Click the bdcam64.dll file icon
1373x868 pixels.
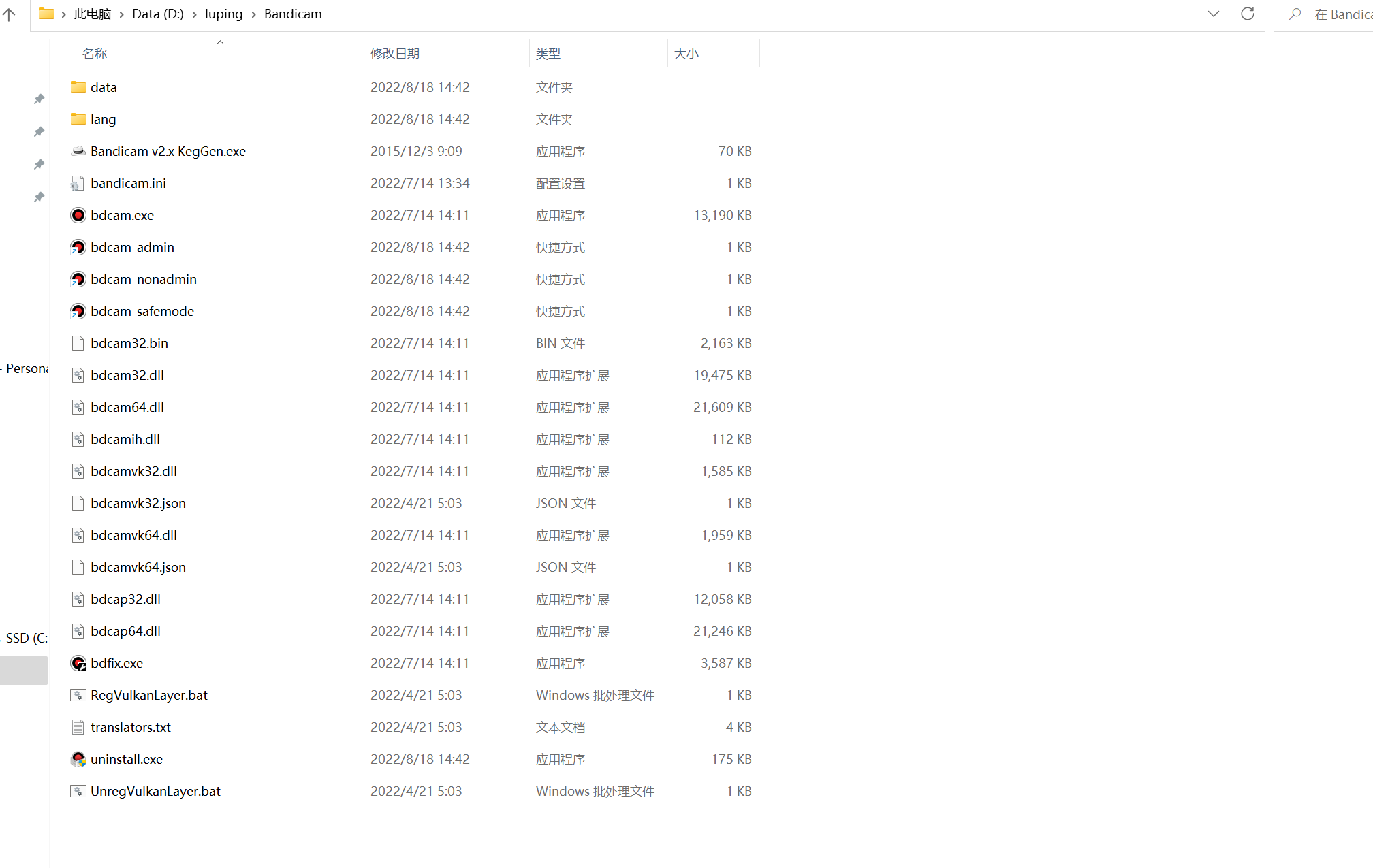click(x=78, y=407)
